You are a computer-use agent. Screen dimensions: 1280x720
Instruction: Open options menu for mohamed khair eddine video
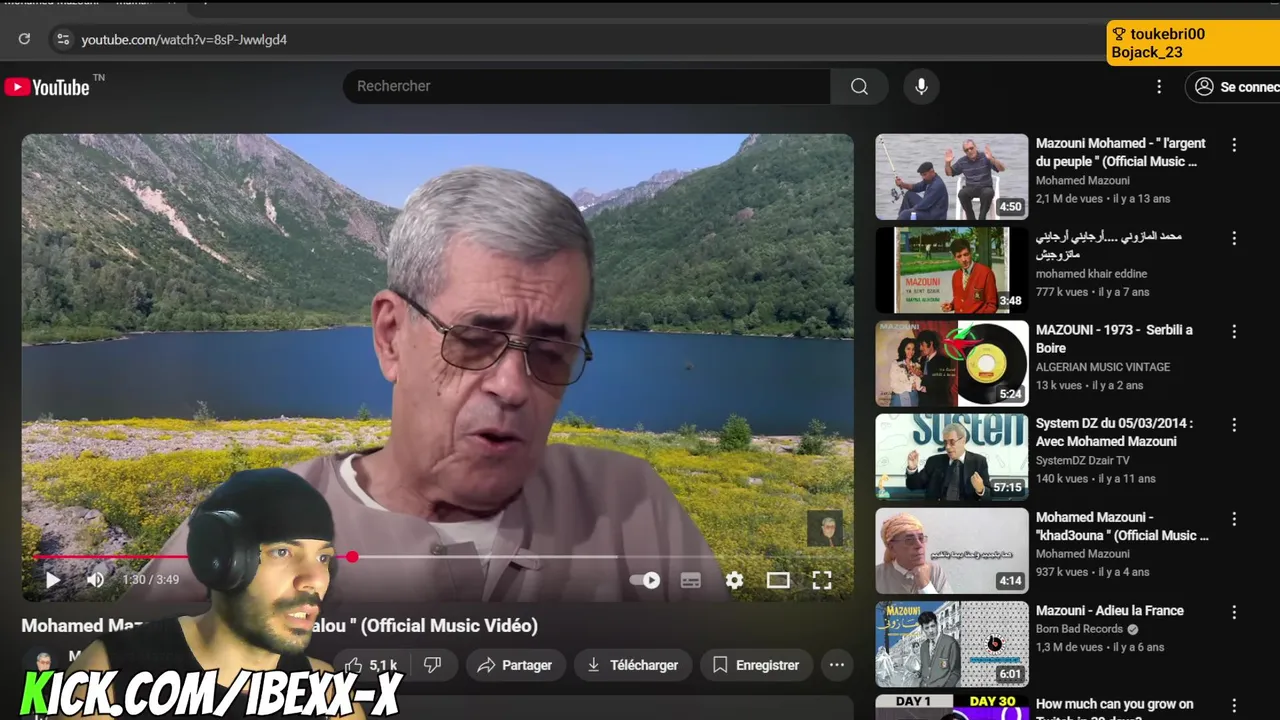click(x=1234, y=238)
